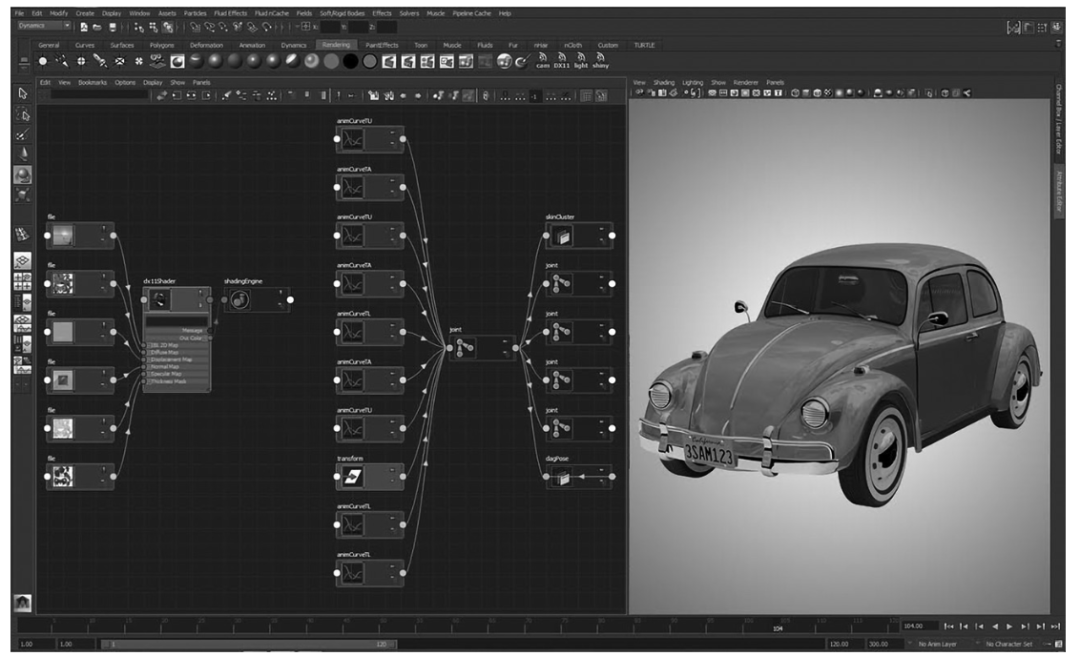Image resolution: width=1080 pixels, height=656 pixels.
Task: Click the four-pane layout icon in toolbox
Action: [x=23, y=281]
